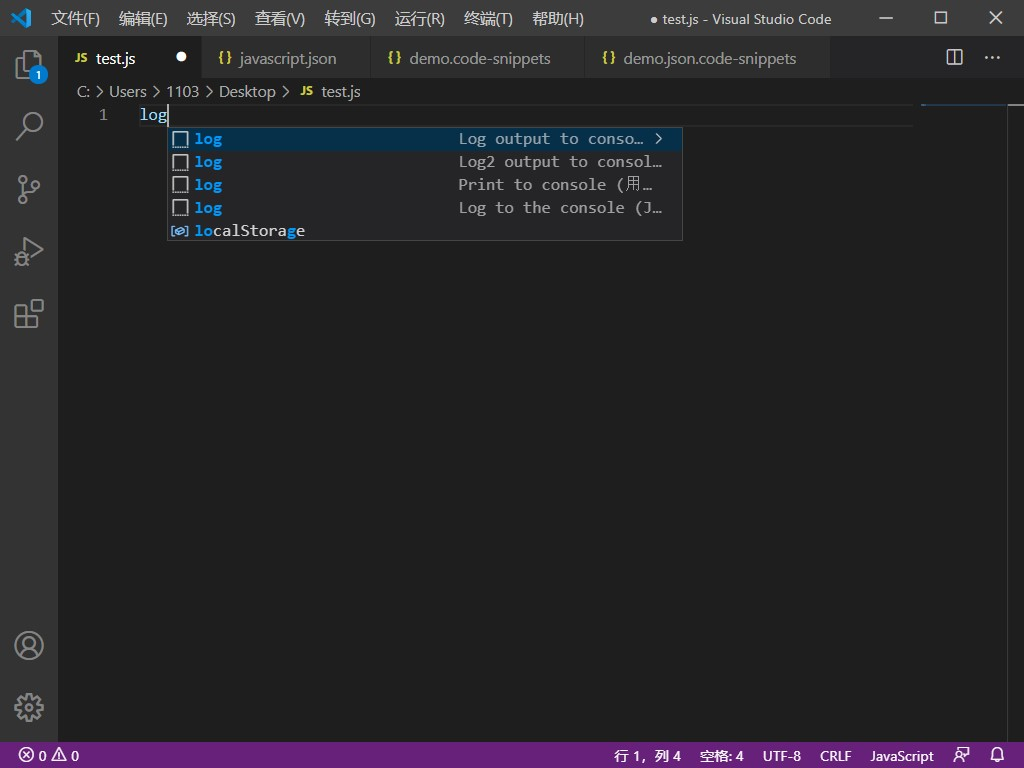
Task: Select the 'Log2 output to console' suggestion
Action: 425,162
